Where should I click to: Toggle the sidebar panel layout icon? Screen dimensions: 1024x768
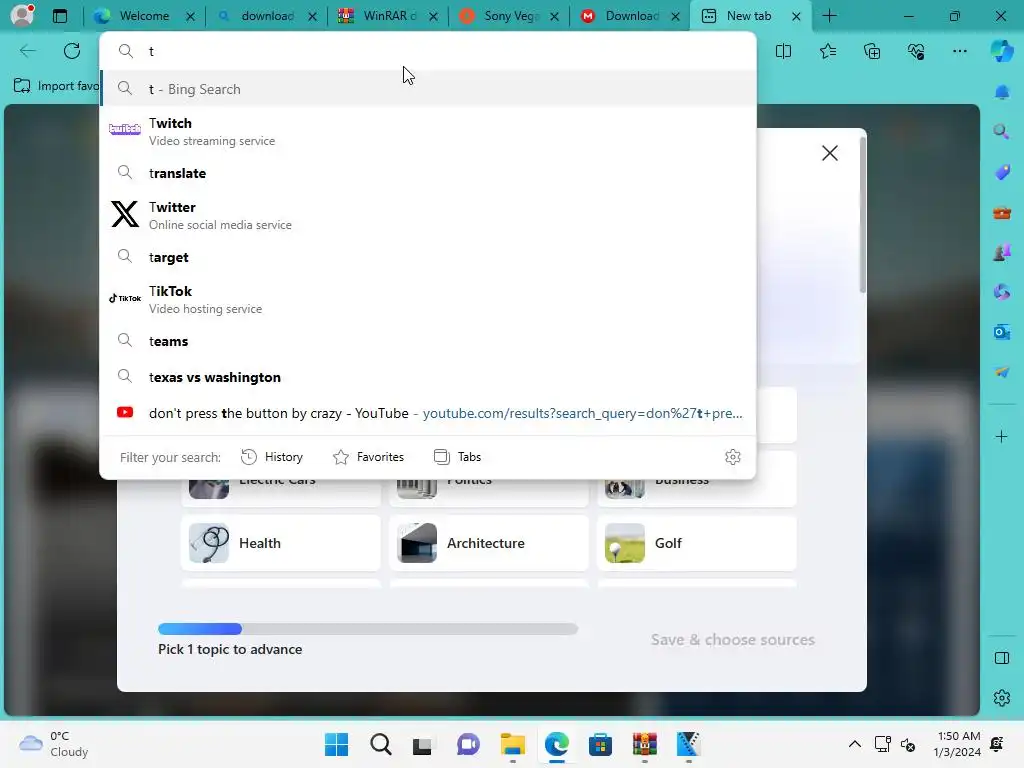(x=1002, y=658)
